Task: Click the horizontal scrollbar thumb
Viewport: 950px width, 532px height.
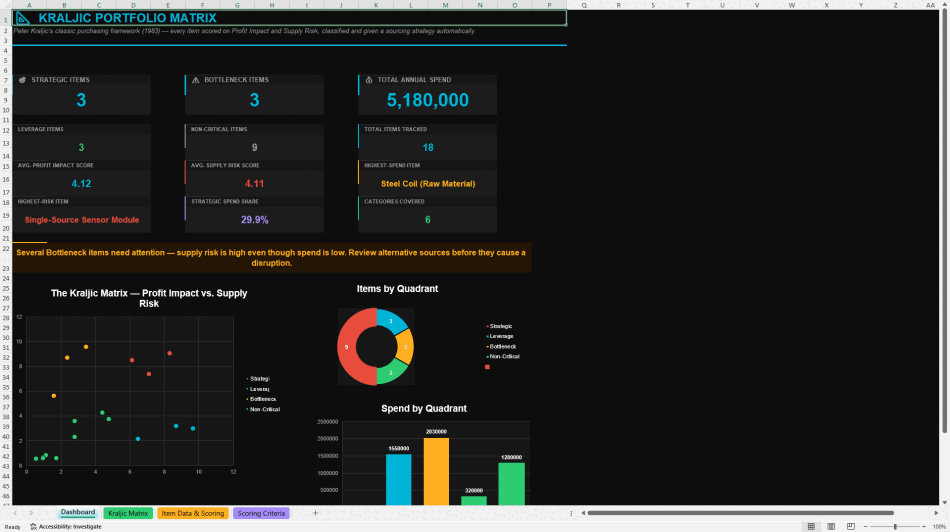Action: (740, 513)
